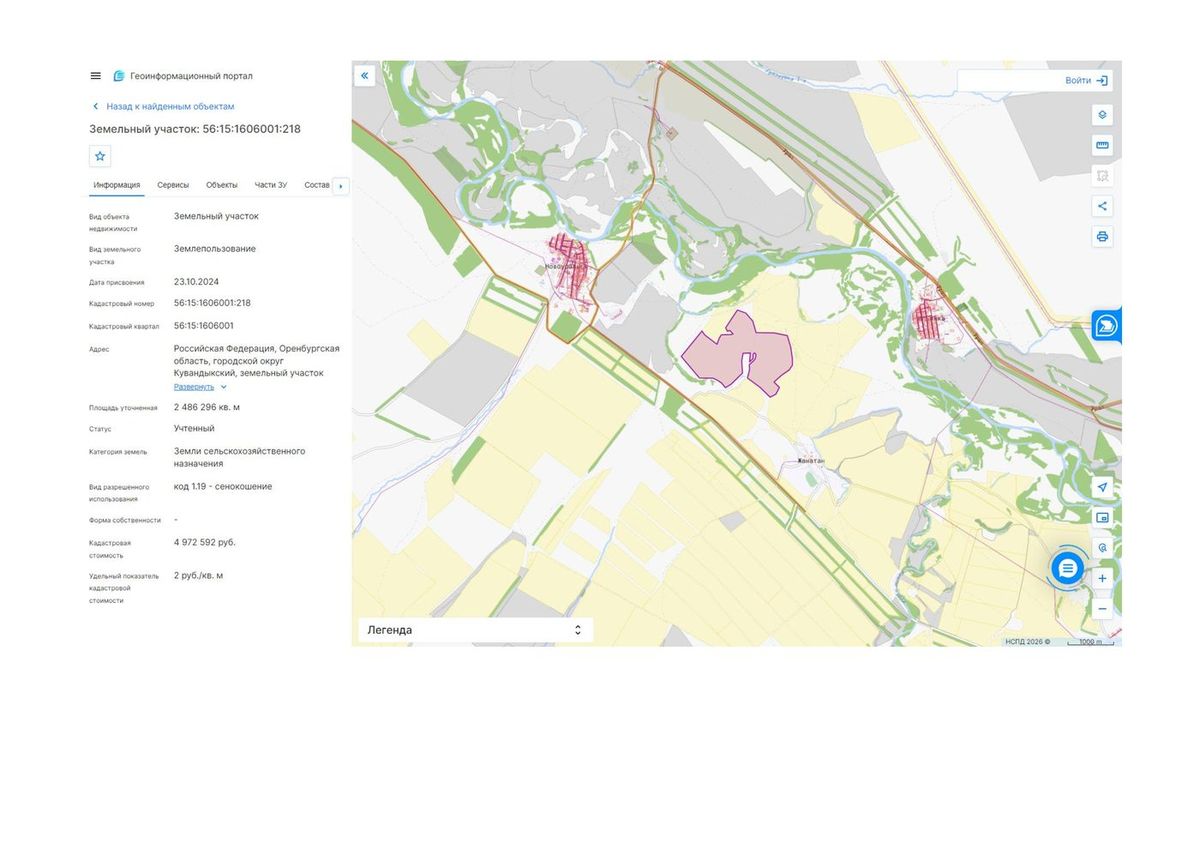Image resolution: width=1200 pixels, height=849 pixels.
Task: Activate the ruler measurement tool
Action: [x=1102, y=145]
